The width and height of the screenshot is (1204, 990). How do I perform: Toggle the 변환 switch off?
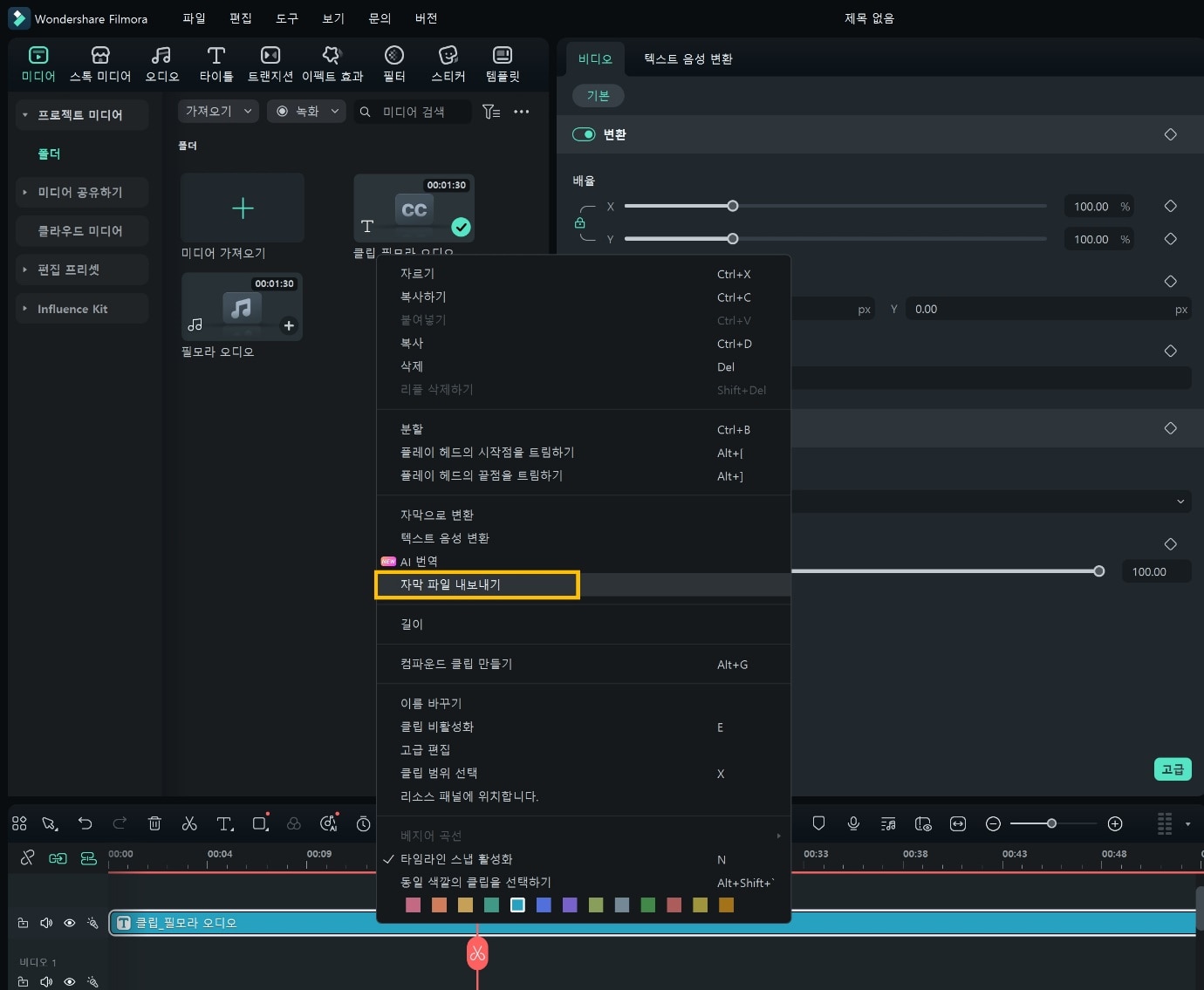pyautogui.click(x=584, y=134)
